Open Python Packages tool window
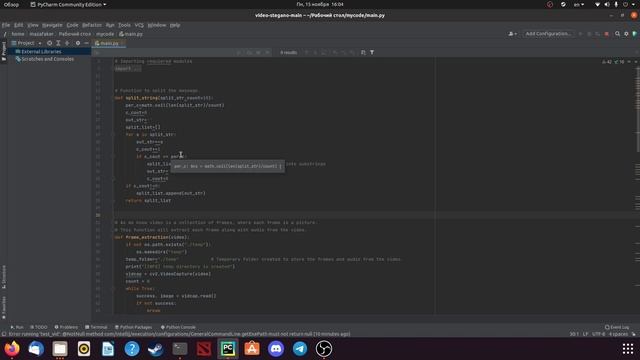The height and width of the screenshot is (360, 640). pyautogui.click(x=133, y=327)
